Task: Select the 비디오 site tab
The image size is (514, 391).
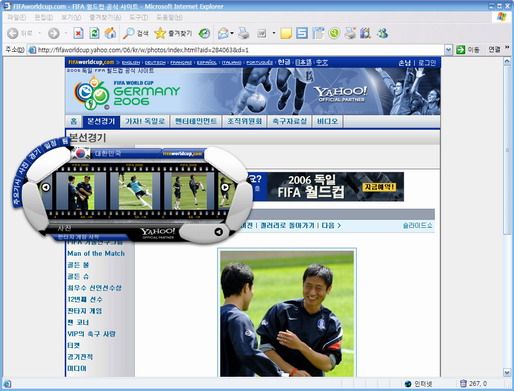Action: (x=327, y=121)
